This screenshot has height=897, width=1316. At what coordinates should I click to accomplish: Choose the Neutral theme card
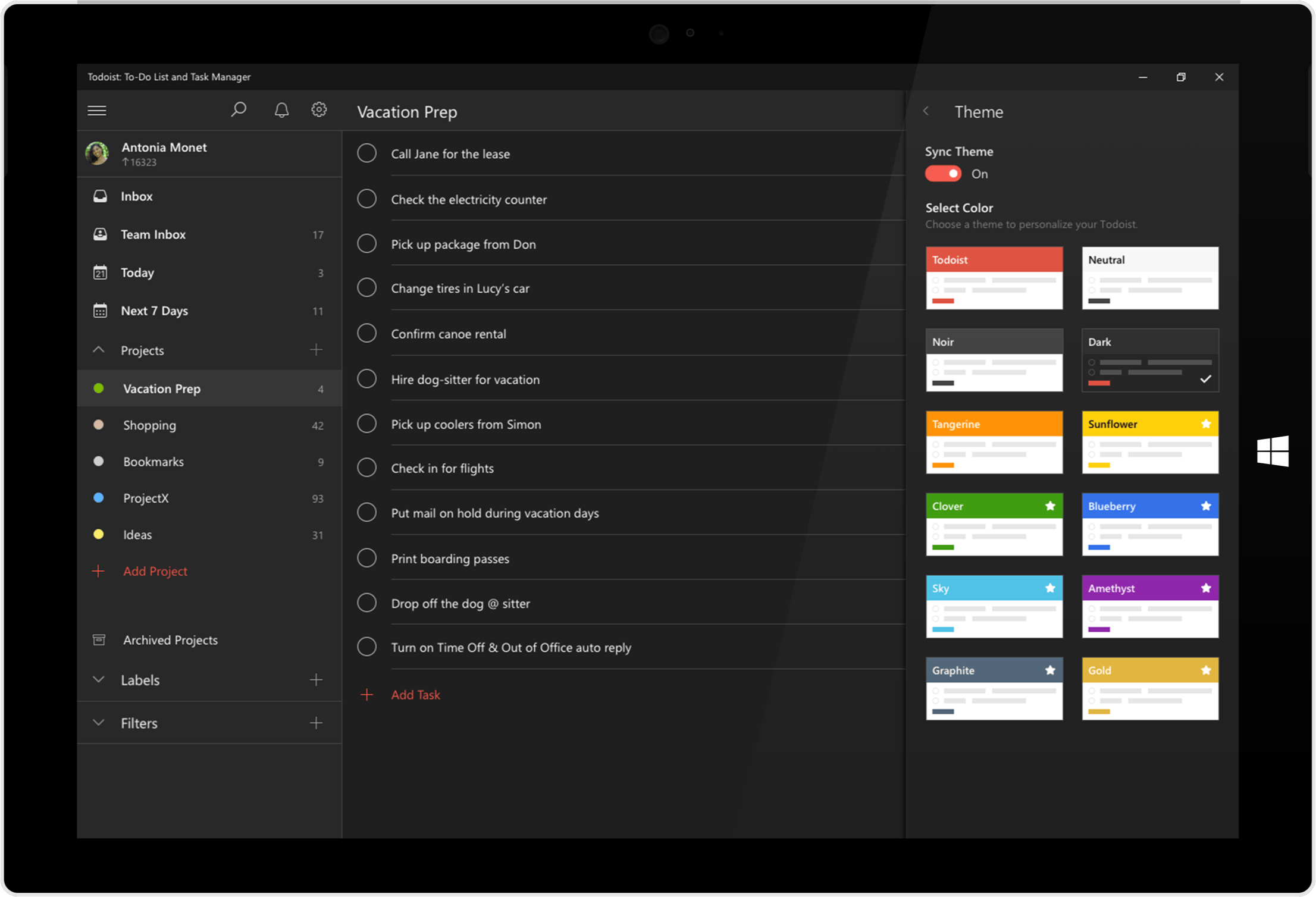tap(1150, 278)
